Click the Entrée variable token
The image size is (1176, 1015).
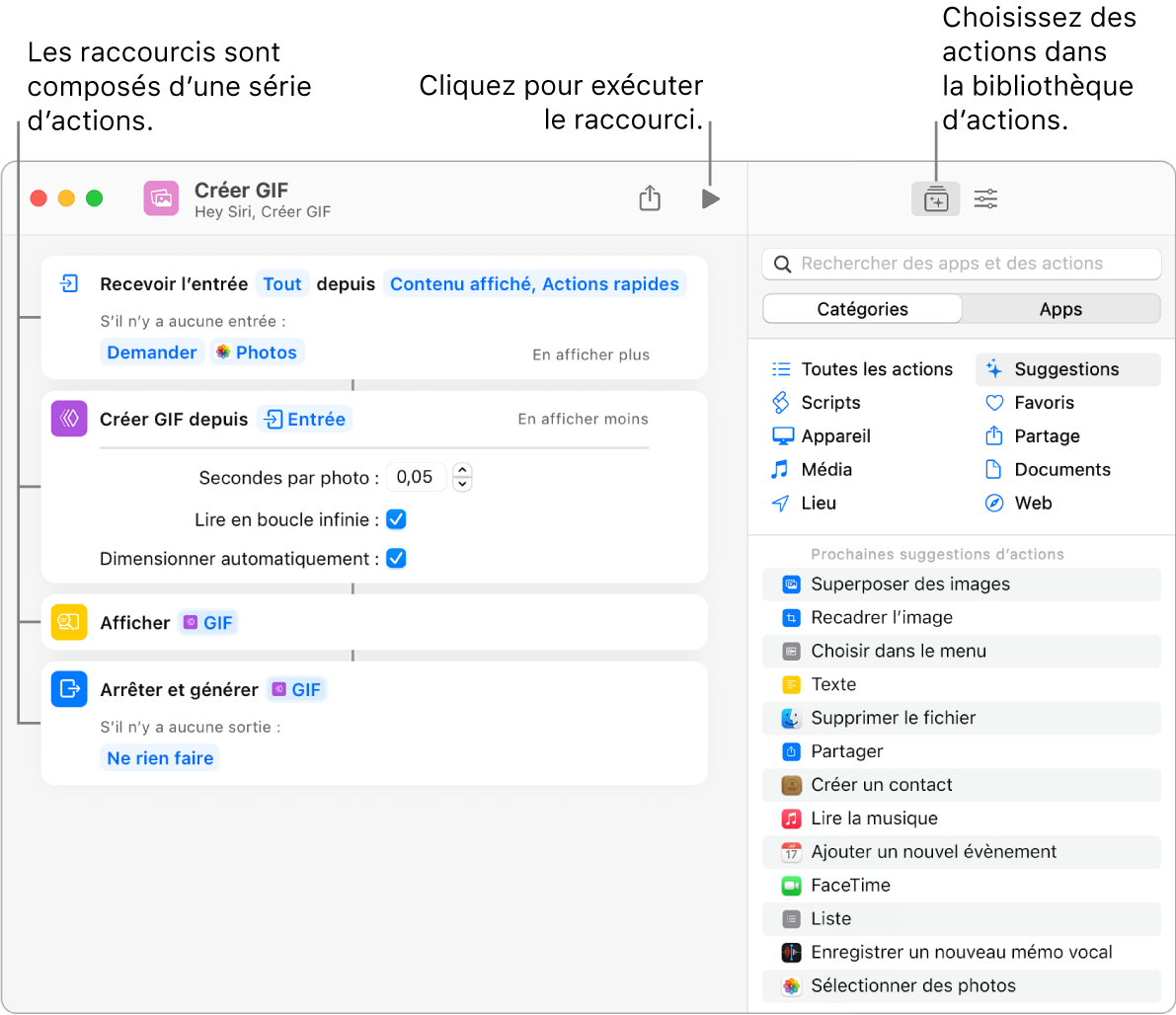click(x=305, y=419)
